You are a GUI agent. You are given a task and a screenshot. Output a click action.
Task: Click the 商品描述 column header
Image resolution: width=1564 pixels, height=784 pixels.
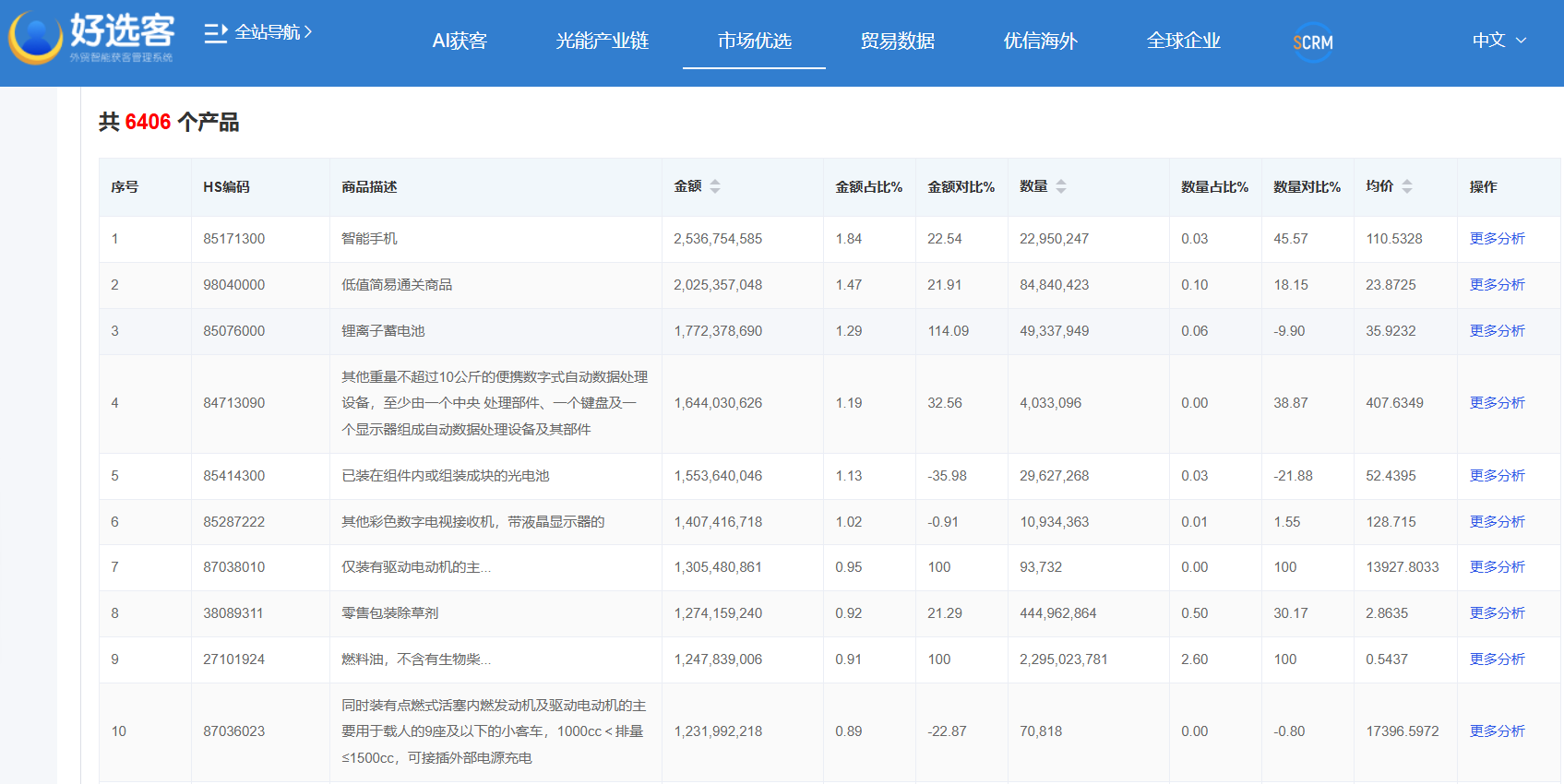(369, 187)
